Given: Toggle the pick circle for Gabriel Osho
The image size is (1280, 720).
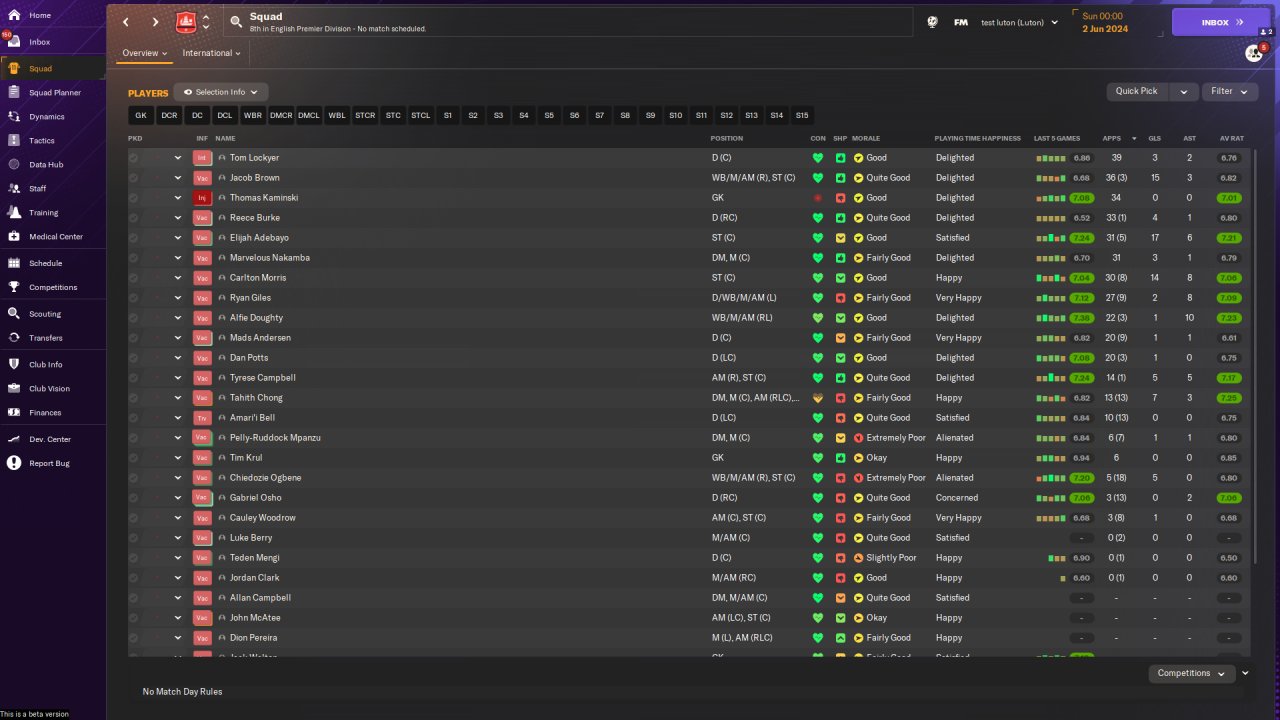Looking at the screenshot, I should pyautogui.click(x=134, y=498).
